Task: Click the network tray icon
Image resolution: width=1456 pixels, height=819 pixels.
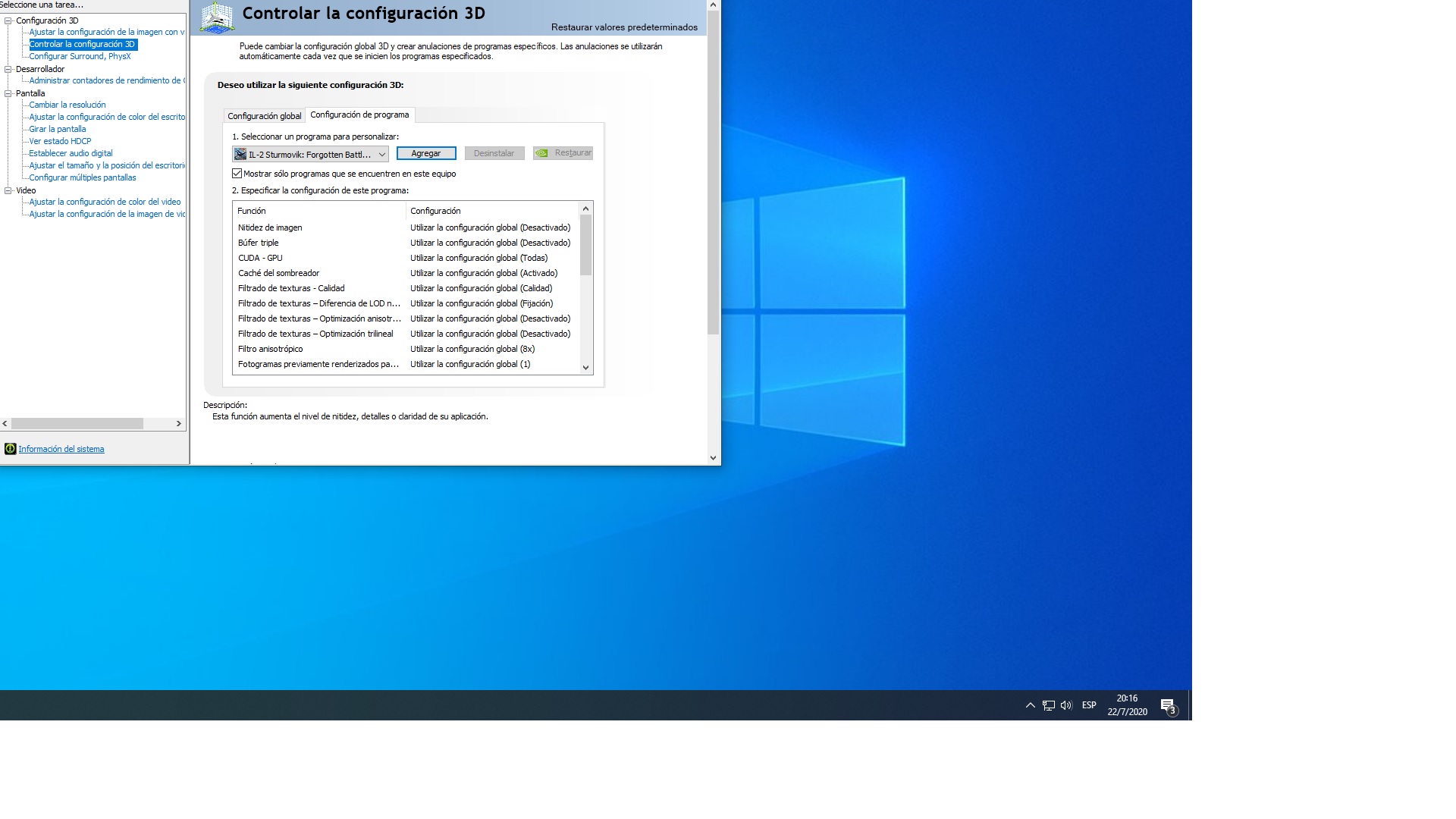Action: tap(1048, 705)
